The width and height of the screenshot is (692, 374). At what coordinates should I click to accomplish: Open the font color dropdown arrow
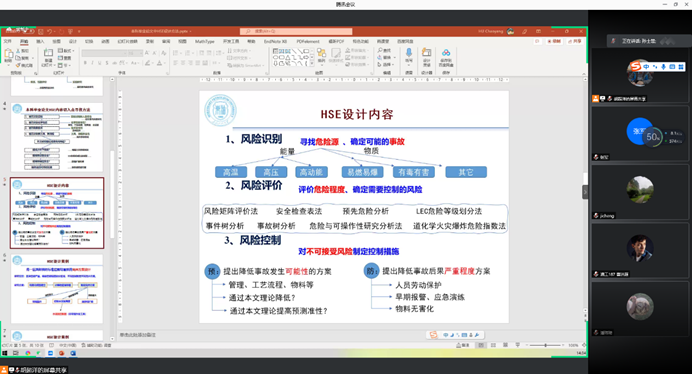165,63
